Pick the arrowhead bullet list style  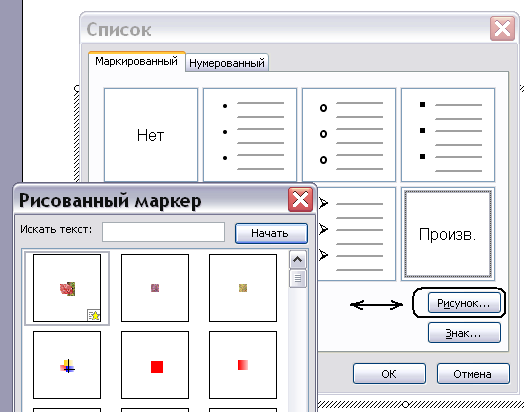[x=356, y=234]
